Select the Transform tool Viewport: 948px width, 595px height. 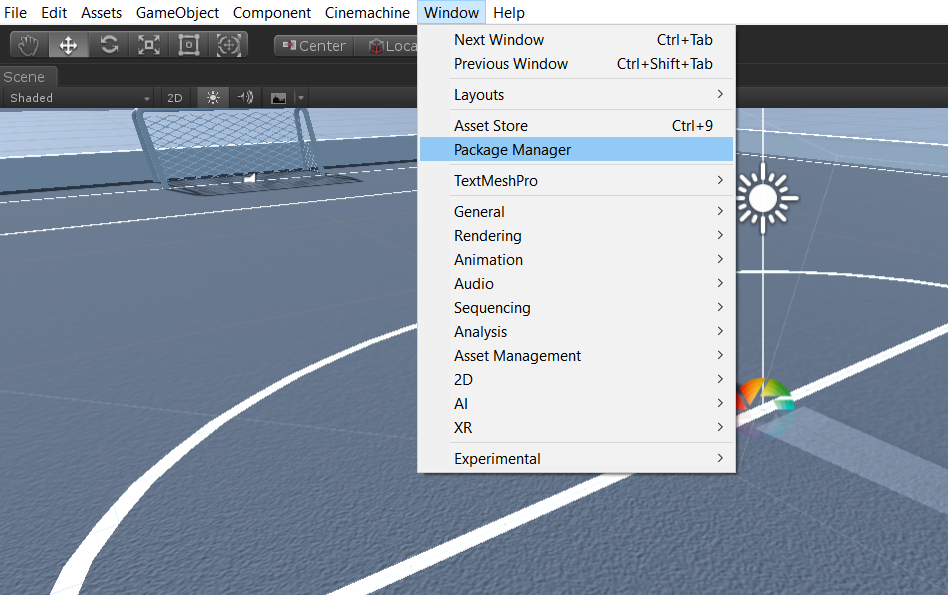[229, 45]
